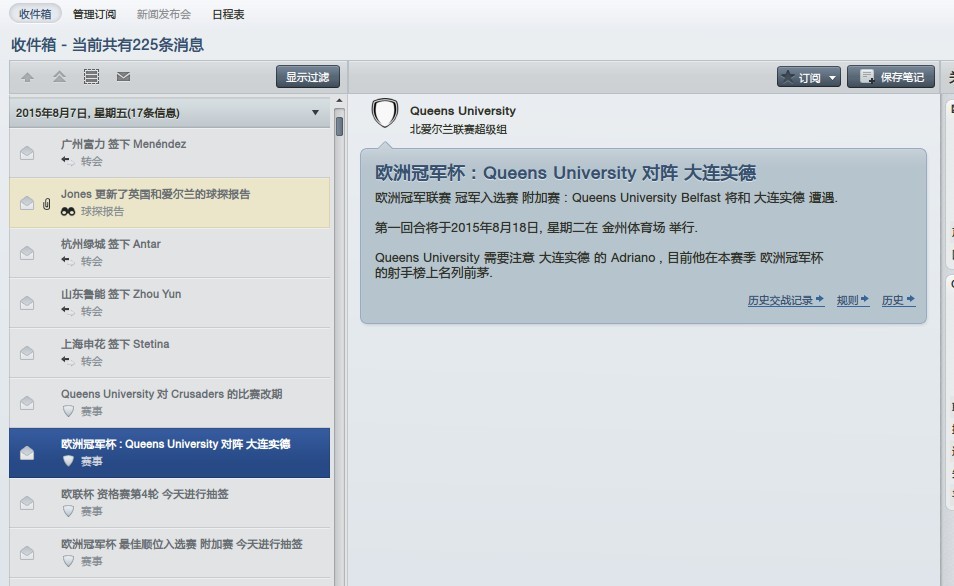Click the single up-arrow previous message icon
This screenshot has height=586, width=954.
tap(27, 77)
